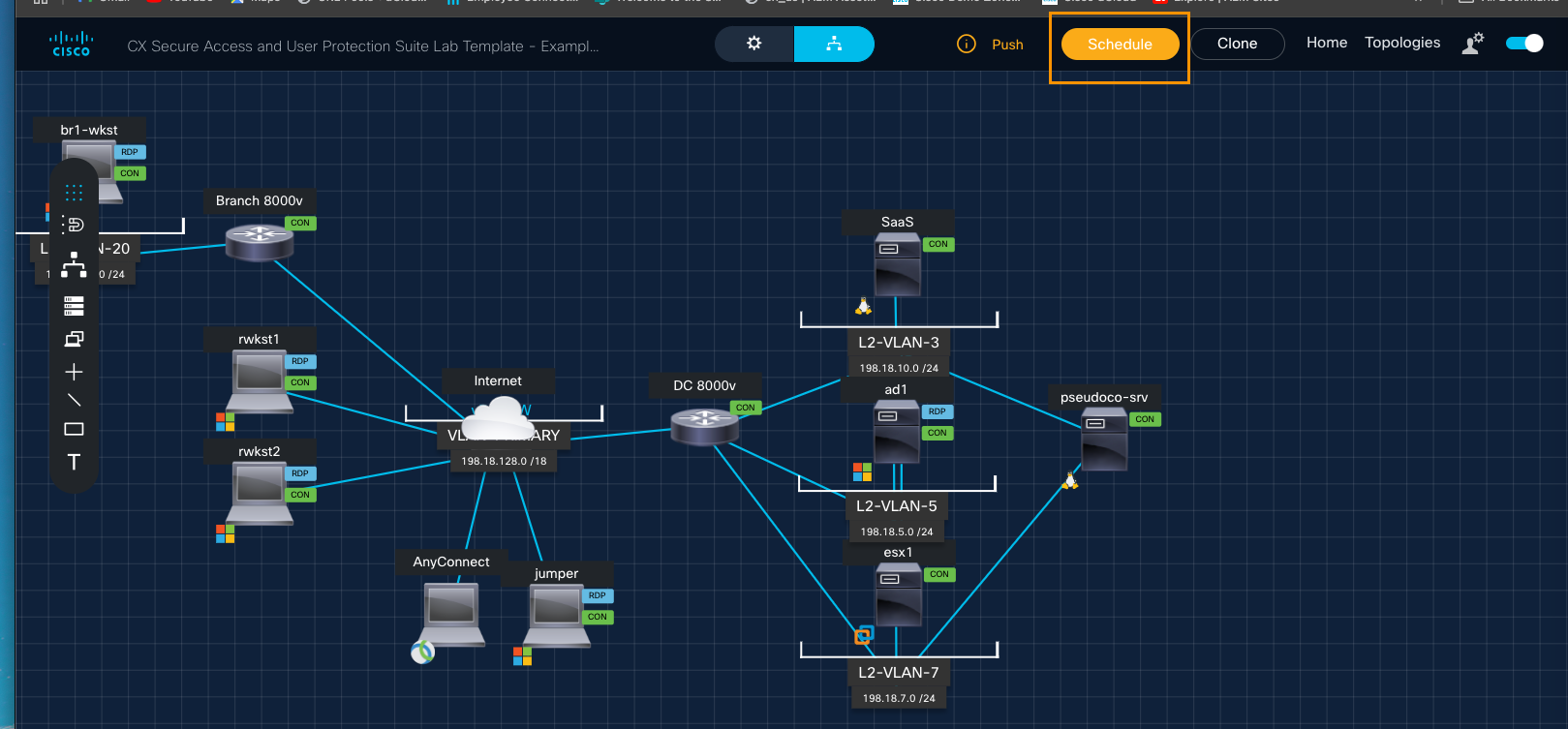This screenshot has width=1568, height=729.
Task: Click the L2-VLAN-7 label
Action: point(899,672)
